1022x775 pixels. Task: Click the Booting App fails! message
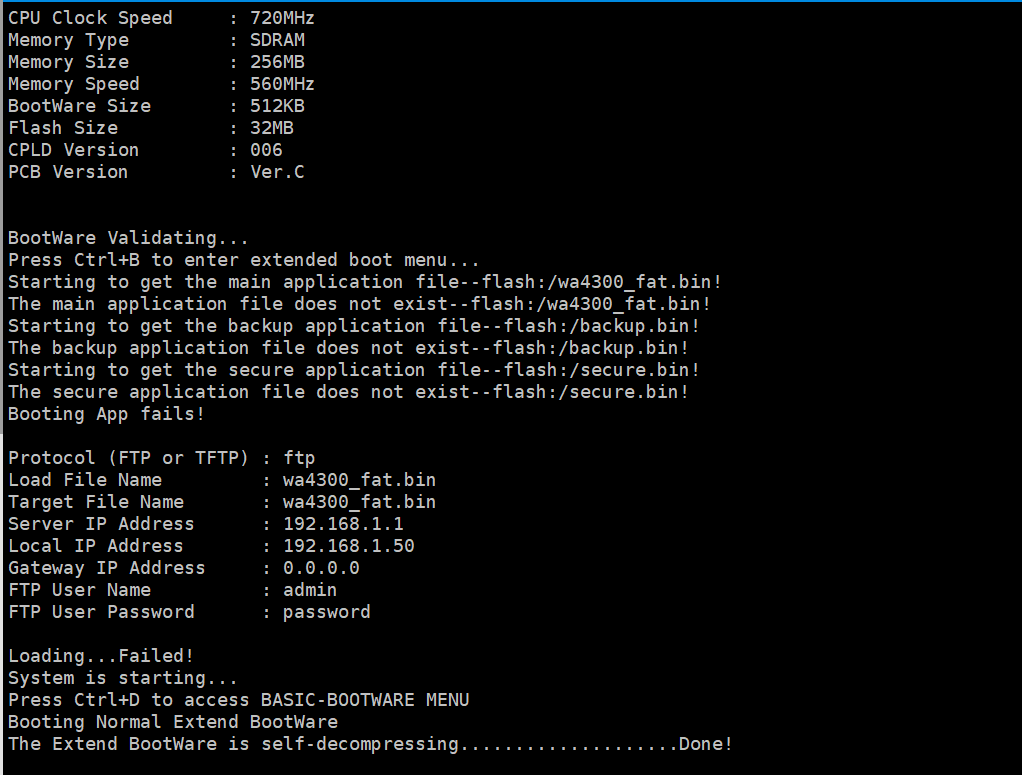pyautogui.click(x=106, y=414)
